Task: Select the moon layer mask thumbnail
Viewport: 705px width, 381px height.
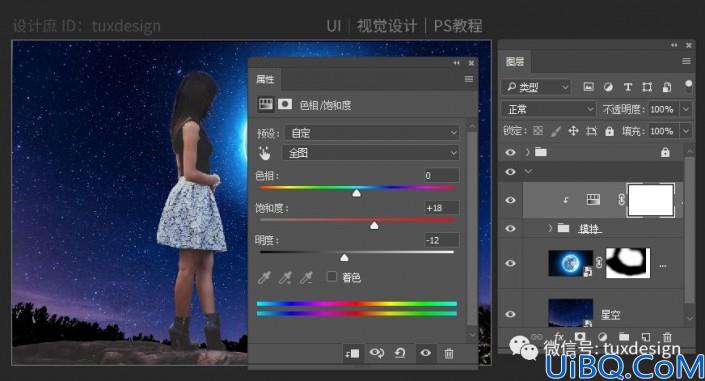Action: [x=628, y=263]
